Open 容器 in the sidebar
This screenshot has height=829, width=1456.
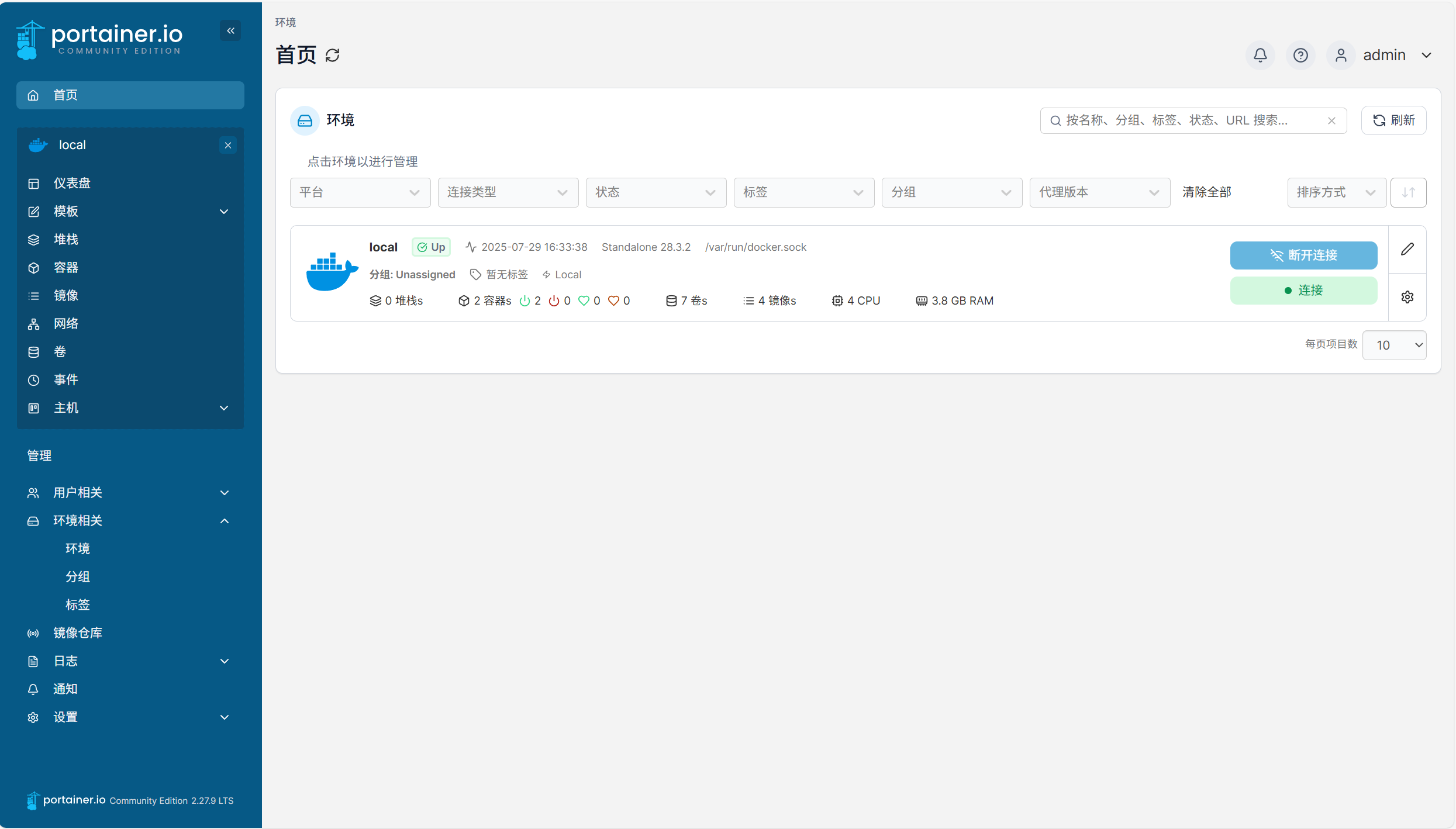(66, 268)
